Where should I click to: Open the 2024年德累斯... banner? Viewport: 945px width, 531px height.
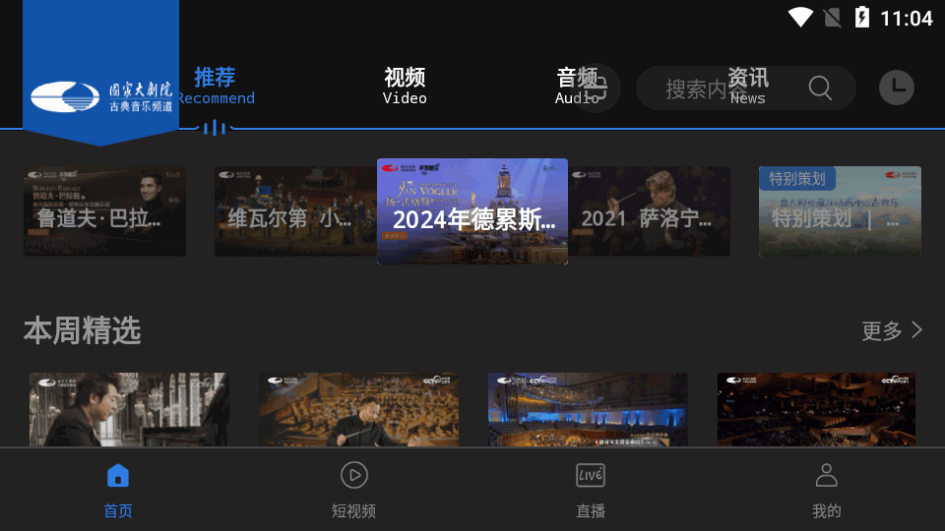pyautogui.click(x=472, y=212)
